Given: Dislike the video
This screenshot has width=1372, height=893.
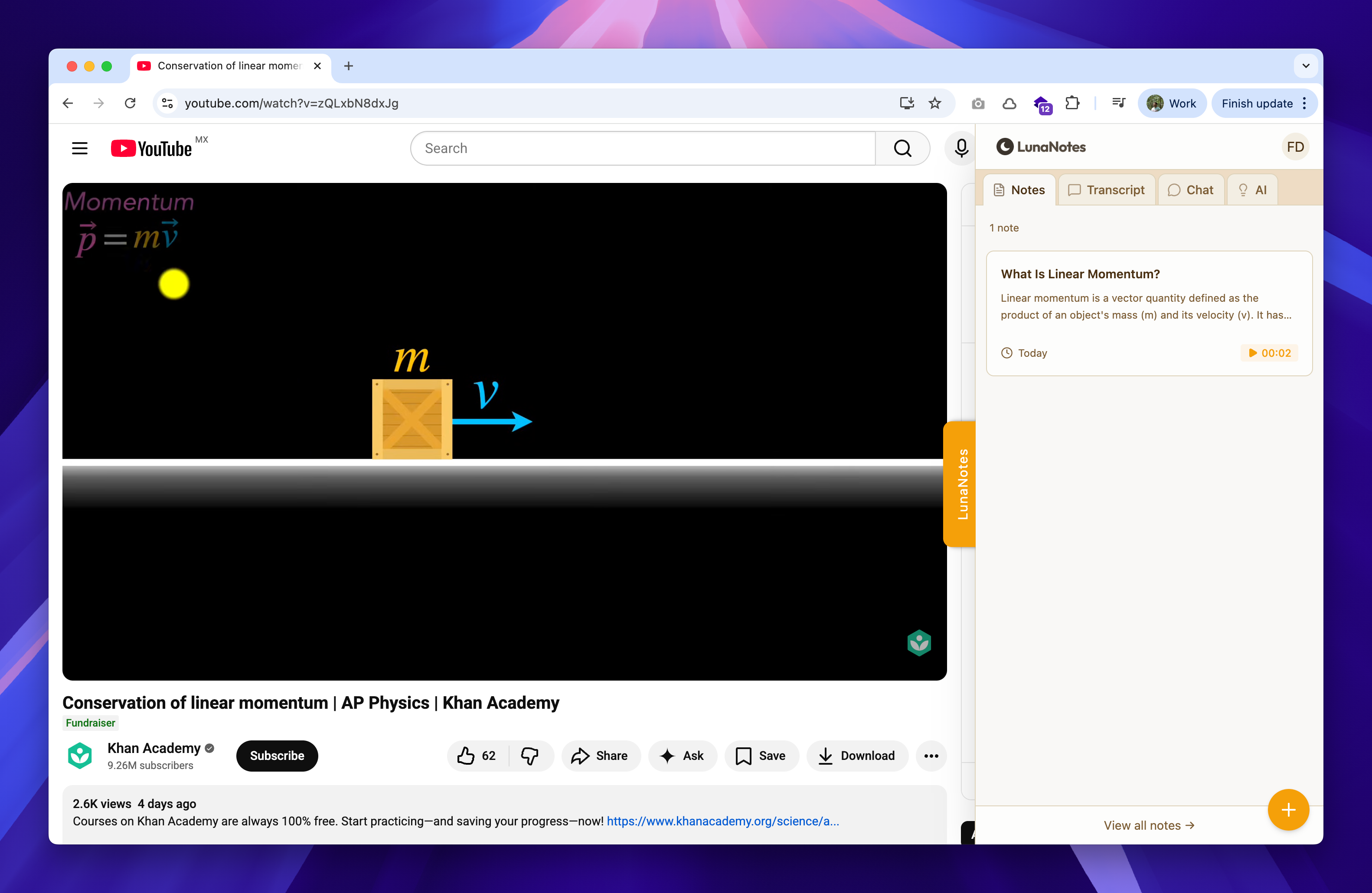Looking at the screenshot, I should click(x=530, y=756).
